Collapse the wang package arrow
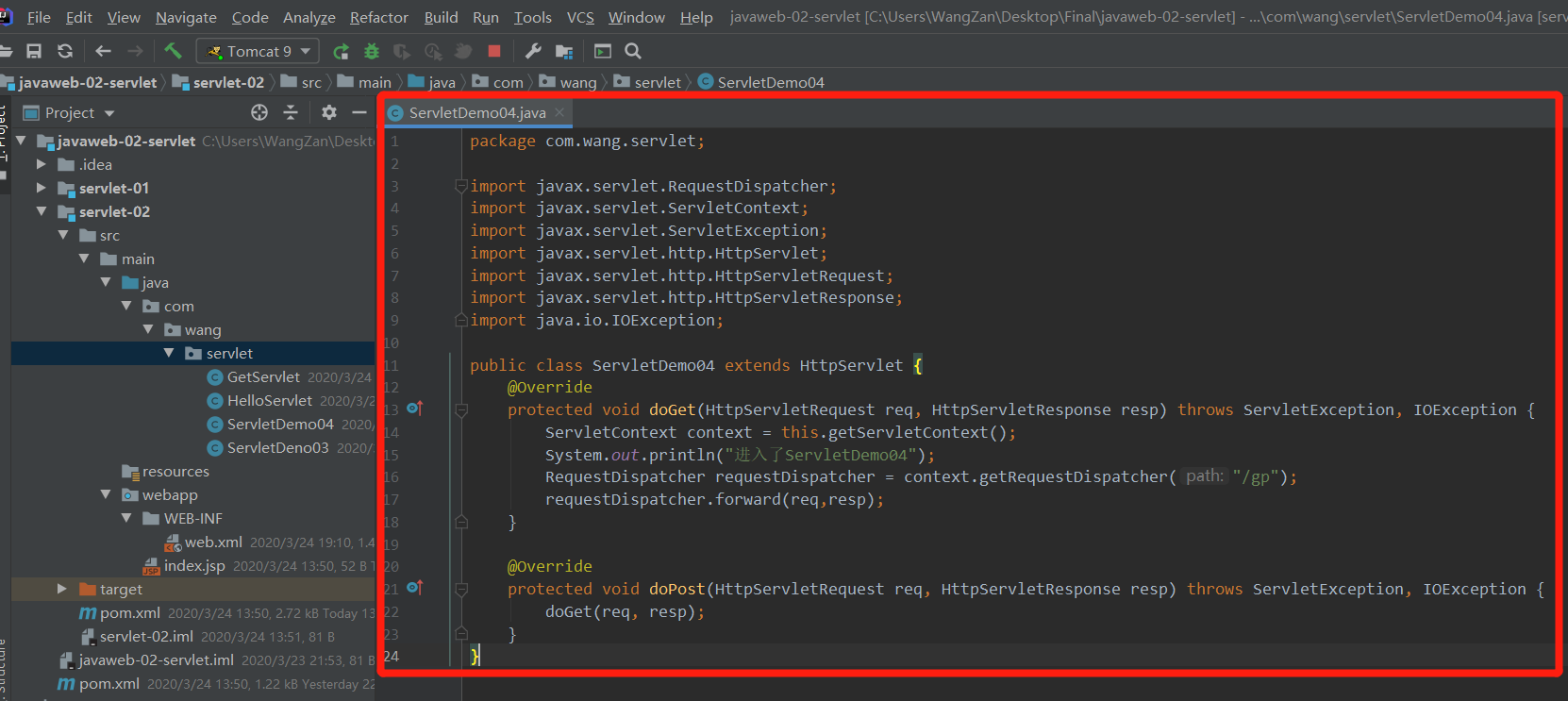The width and height of the screenshot is (1568, 701). (x=148, y=329)
